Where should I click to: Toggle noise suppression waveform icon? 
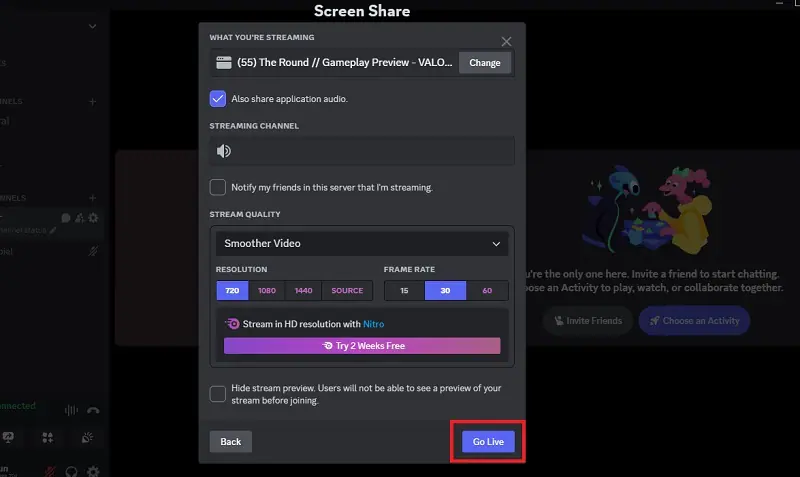coord(71,410)
